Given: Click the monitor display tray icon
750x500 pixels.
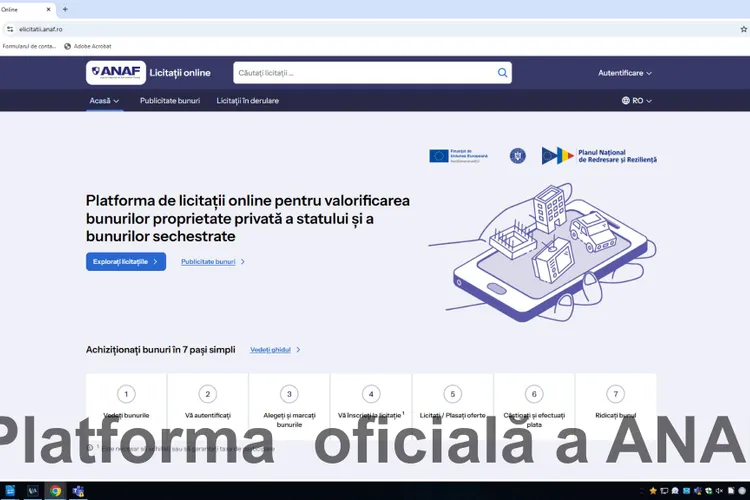Looking at the screenshot, I should (664, 491).
